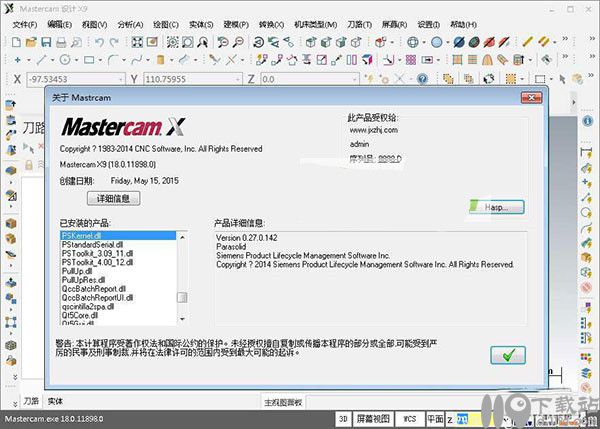This screenshot has height=429, width=600.
Task: Save the file with the floppy disk icon
Action: [46, 42]
